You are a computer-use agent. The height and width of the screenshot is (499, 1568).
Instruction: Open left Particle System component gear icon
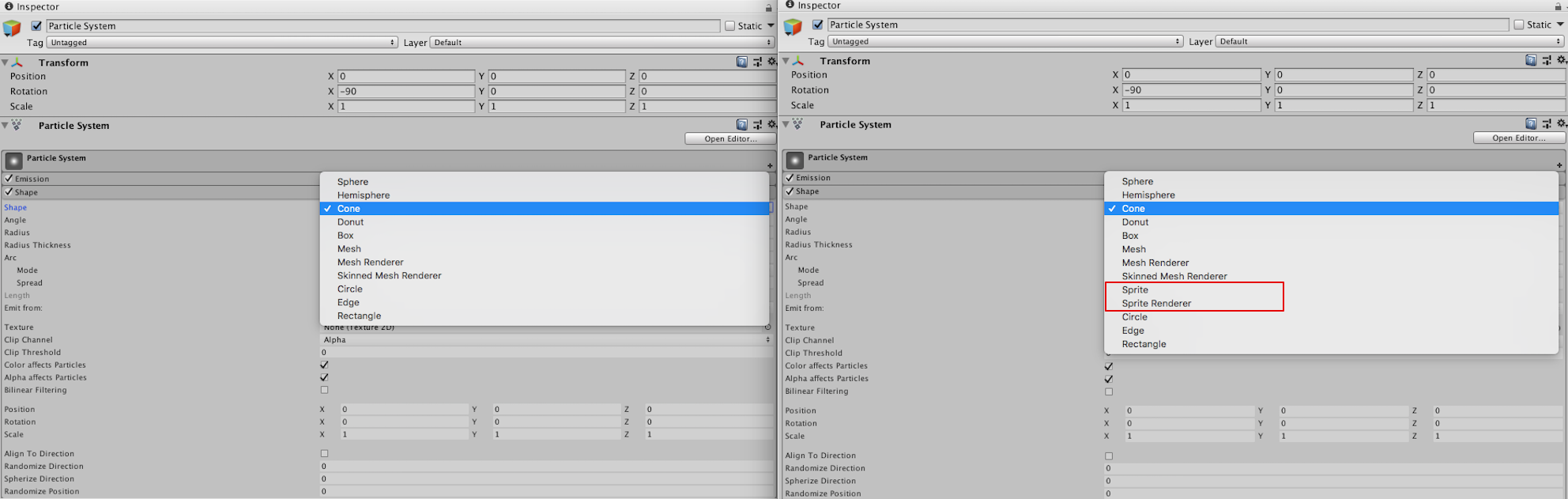point(771,125)
